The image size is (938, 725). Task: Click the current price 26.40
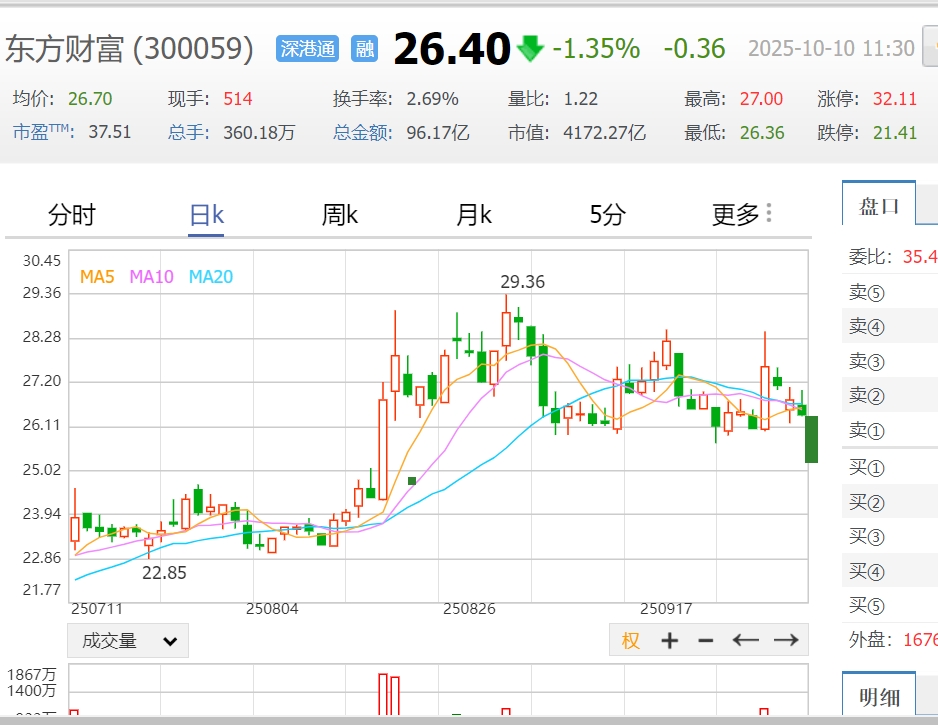click(x=452, y=48)
